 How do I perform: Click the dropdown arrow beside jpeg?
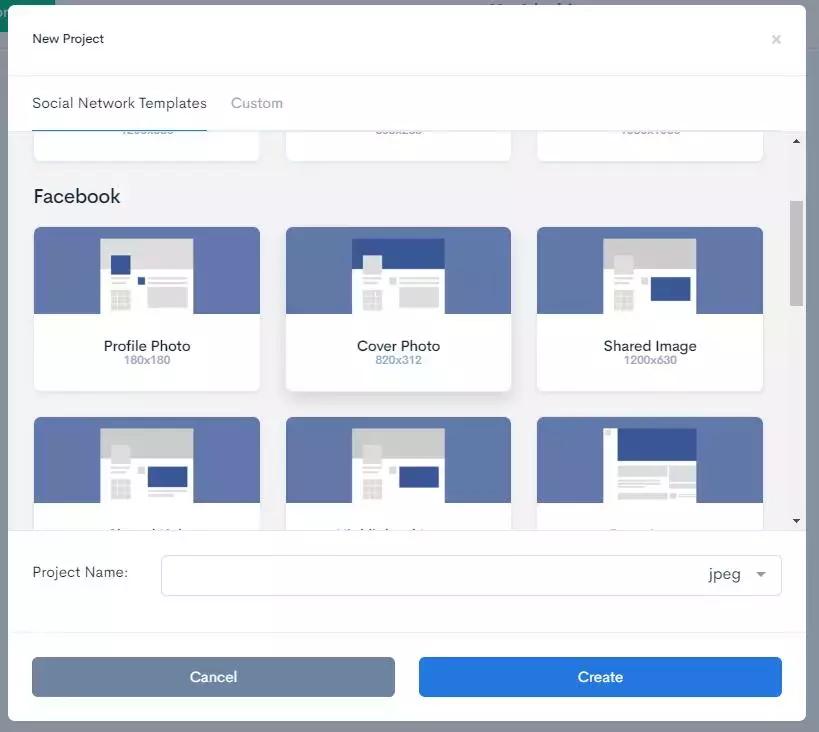tap(761, 575)
